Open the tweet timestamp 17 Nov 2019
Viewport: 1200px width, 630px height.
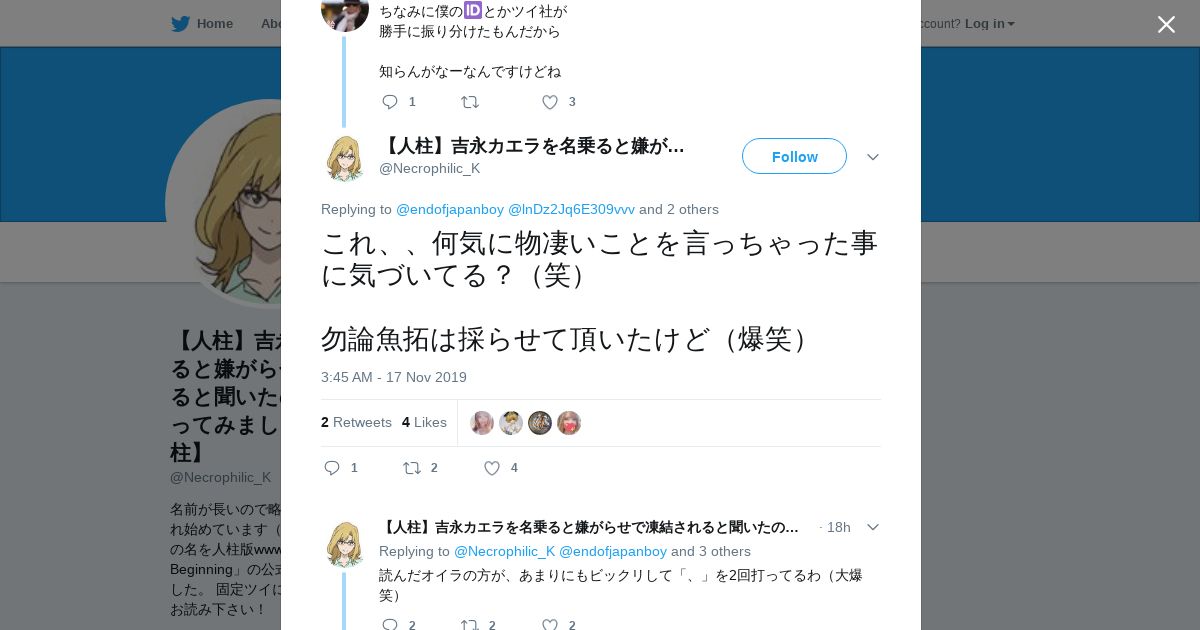[394, 377]
